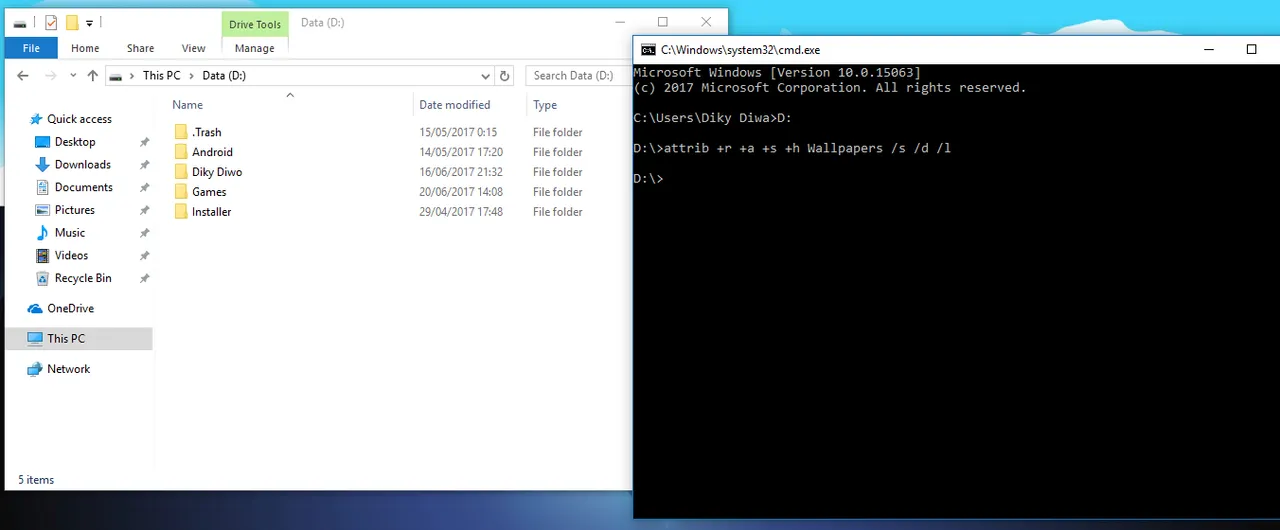This screenshot has height=530, width=1280.
Task: Click the New folder icon in Quick Access Toolbar
Action: tap(72, 23)
